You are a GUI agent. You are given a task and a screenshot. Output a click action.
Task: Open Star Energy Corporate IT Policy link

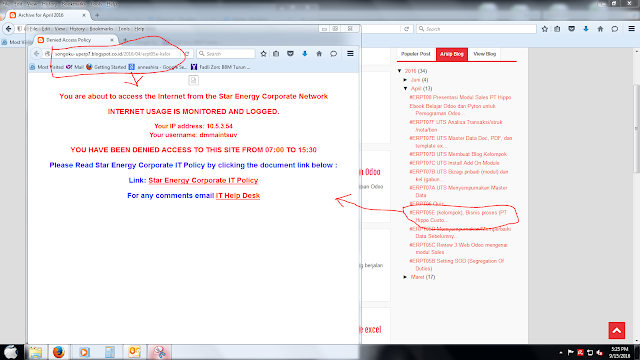click(203, 180)
